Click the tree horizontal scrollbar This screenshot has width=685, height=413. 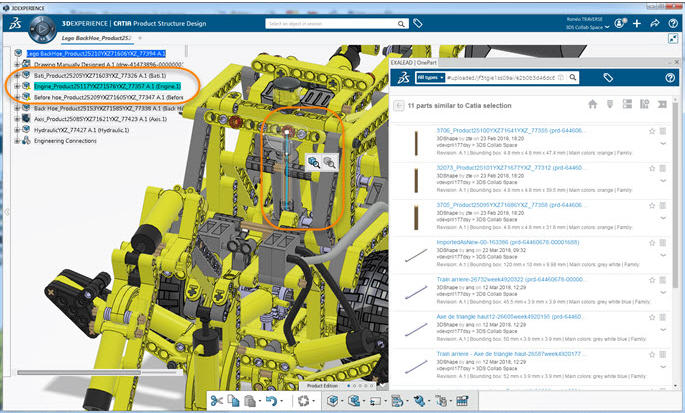point(79,373)
